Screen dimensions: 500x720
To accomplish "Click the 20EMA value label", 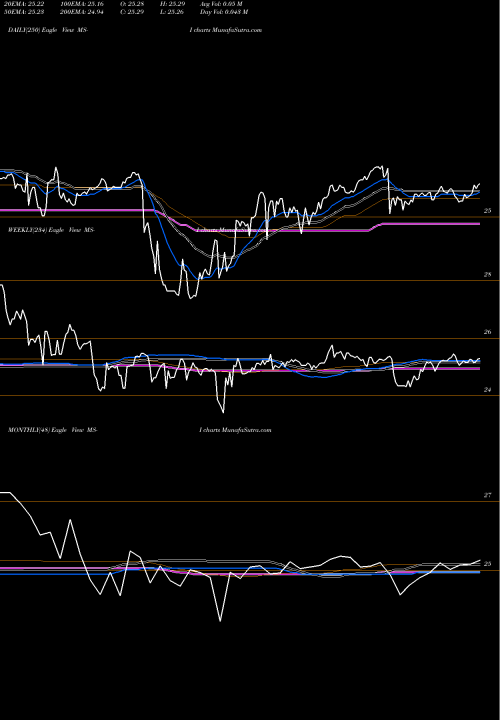I will tap(22, 4).
